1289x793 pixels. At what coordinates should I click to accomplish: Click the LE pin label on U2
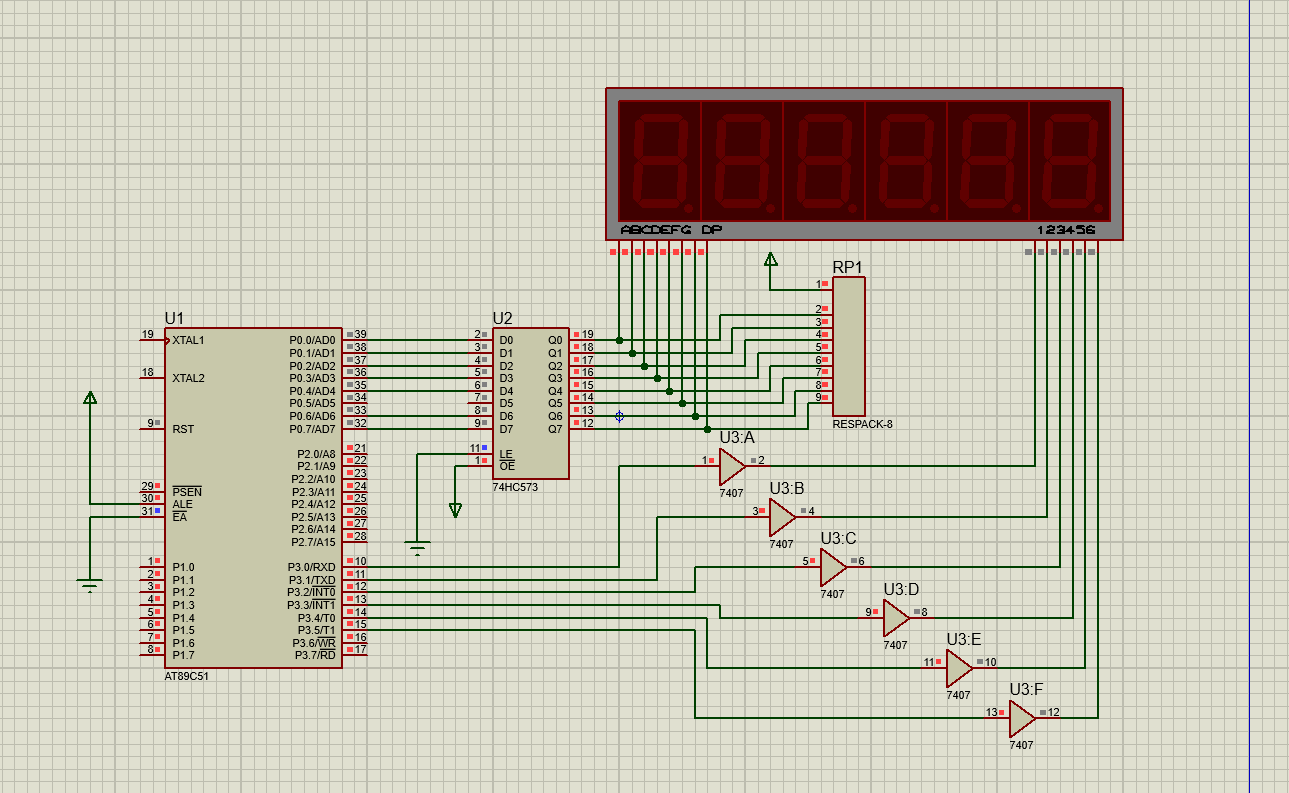coord(506,454)
